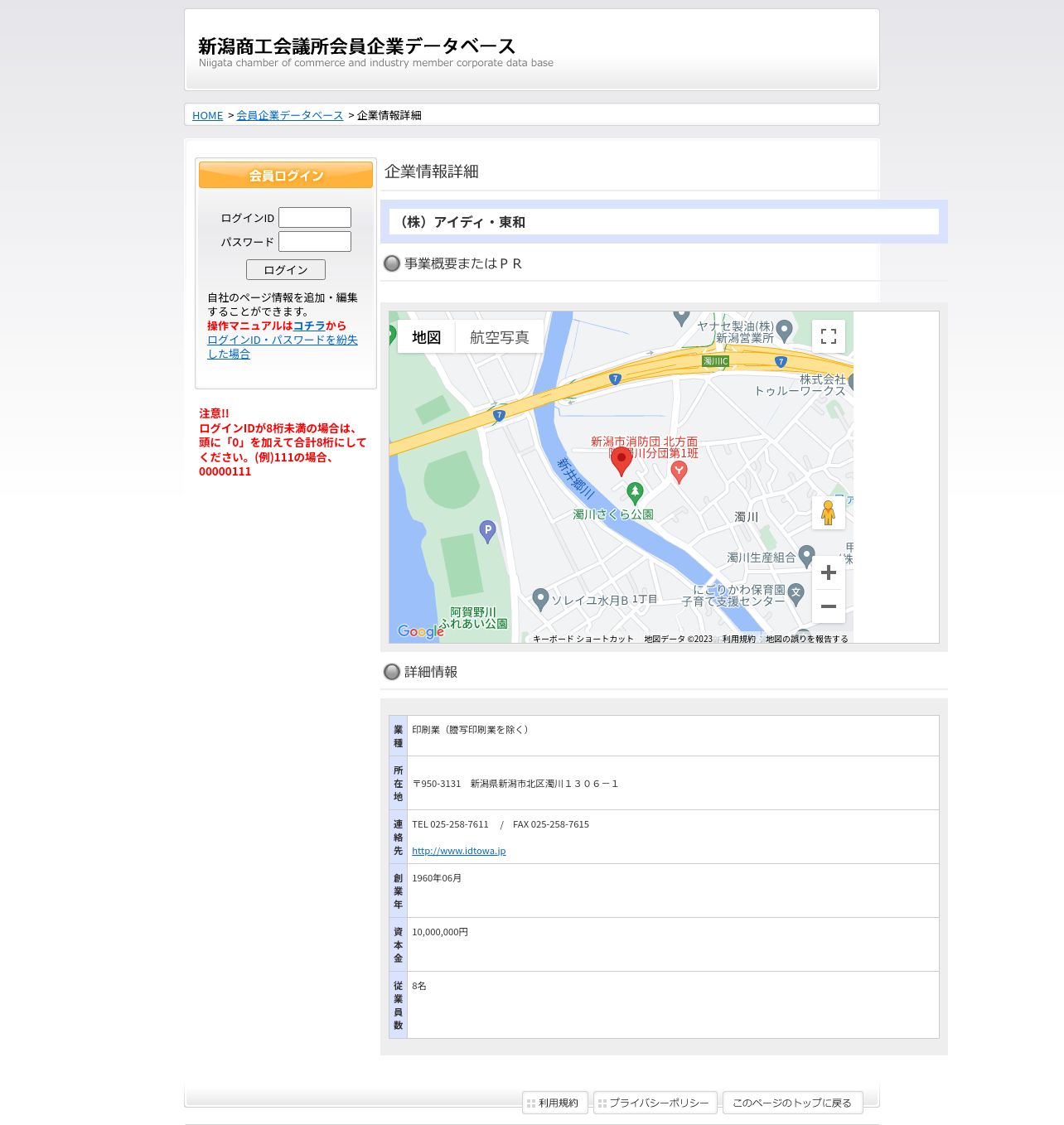Select the industry text 印刷業（謄写印刷業を除く）
Image resolution: width=1064 pixels, height=1125 pixels.
coord(472,730)
